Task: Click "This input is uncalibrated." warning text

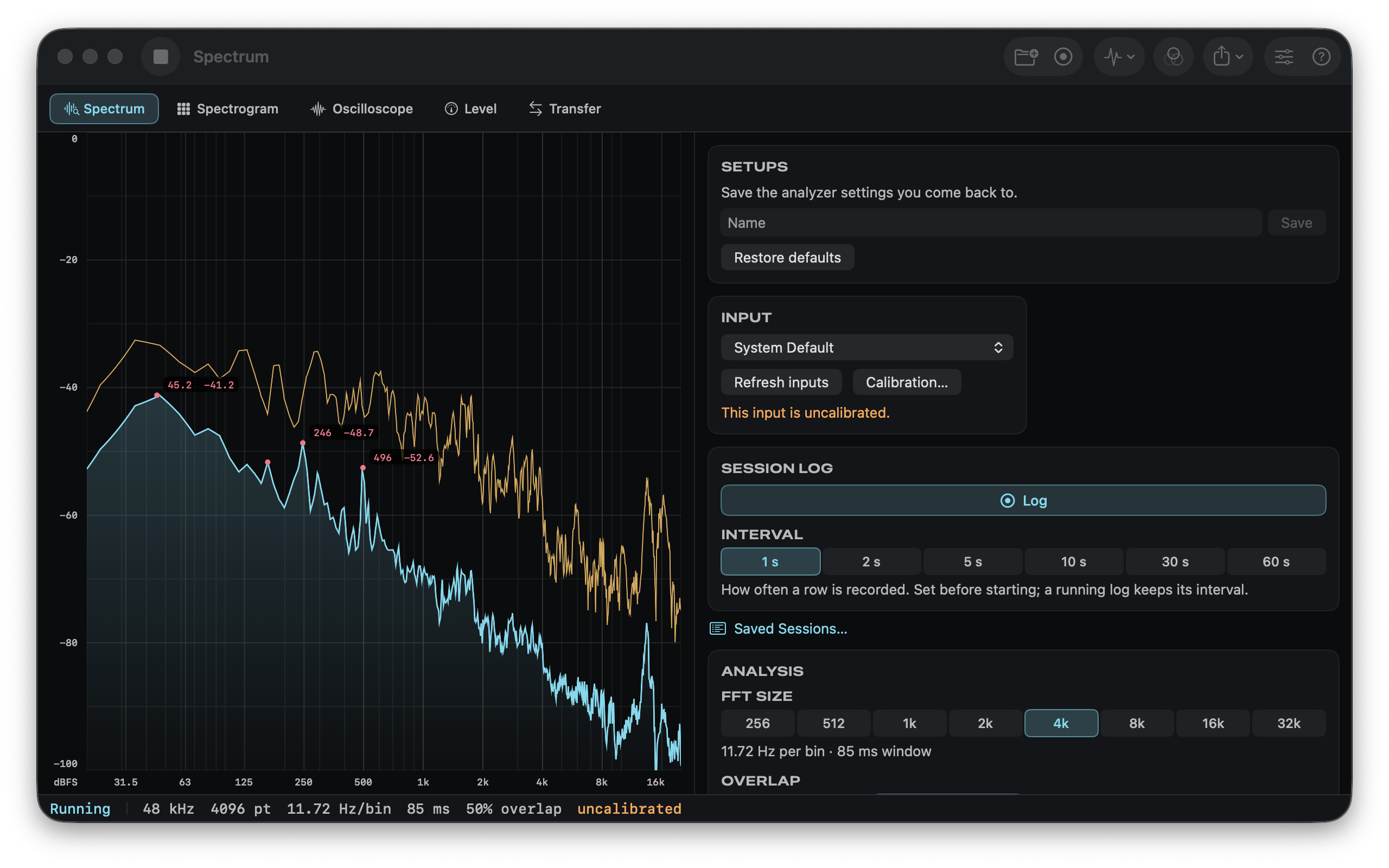Action: pos(805,413)
